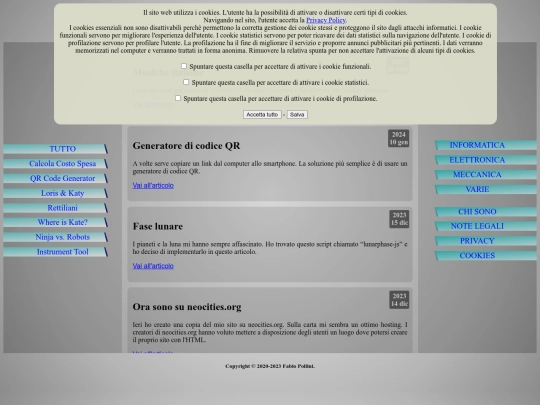The height and width of the screenshot is (405, 540).
Task: Check the cookie statistici checkbox
Action: (186, 82)
